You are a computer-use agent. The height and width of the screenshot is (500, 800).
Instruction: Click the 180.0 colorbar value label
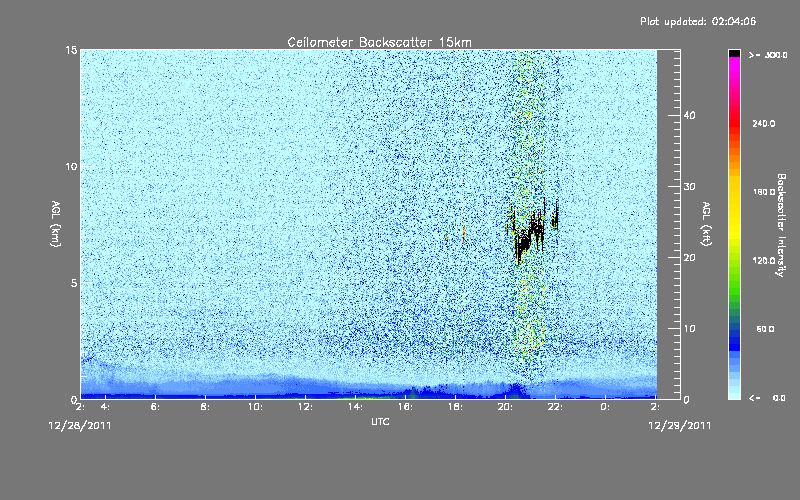764,192
